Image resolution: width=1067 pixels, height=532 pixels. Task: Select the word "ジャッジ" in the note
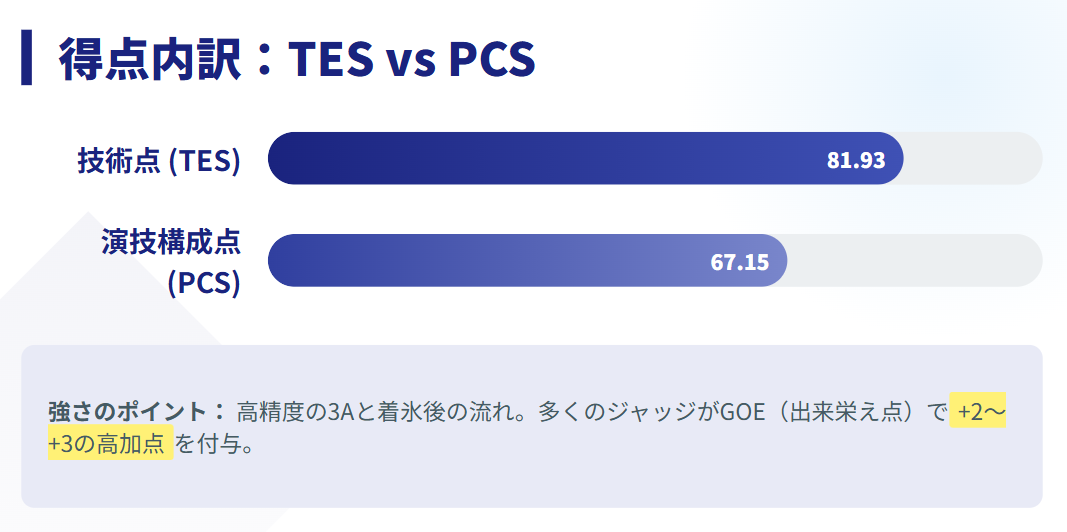pyautogui.click(x=657, y=411)
